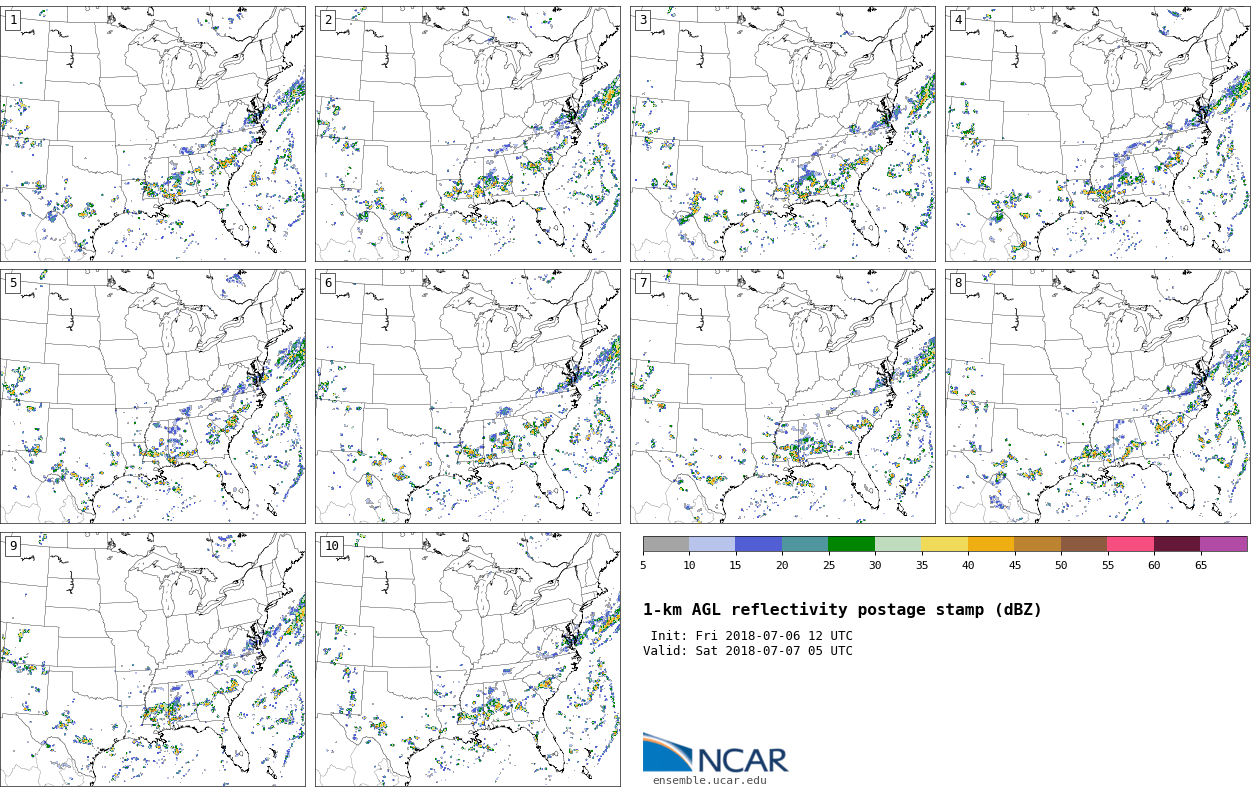Select ensemble member 1 map panel
The width and height of the screenshot is (1260, 788).
tap(153, 134)
